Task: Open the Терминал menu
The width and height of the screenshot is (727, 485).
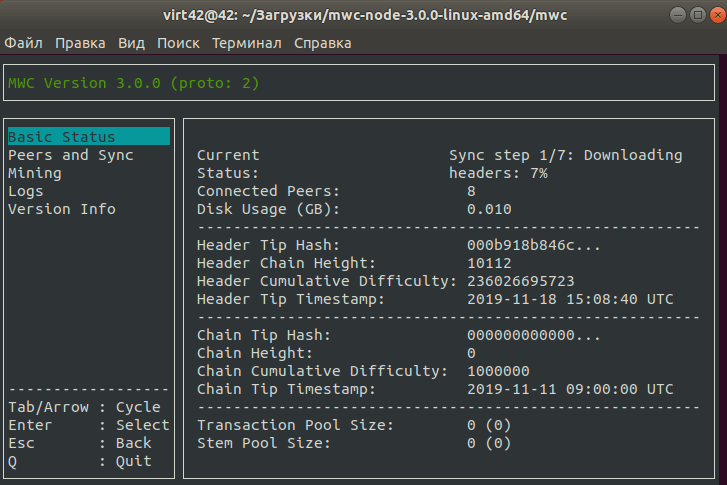Action: point(247,43)
